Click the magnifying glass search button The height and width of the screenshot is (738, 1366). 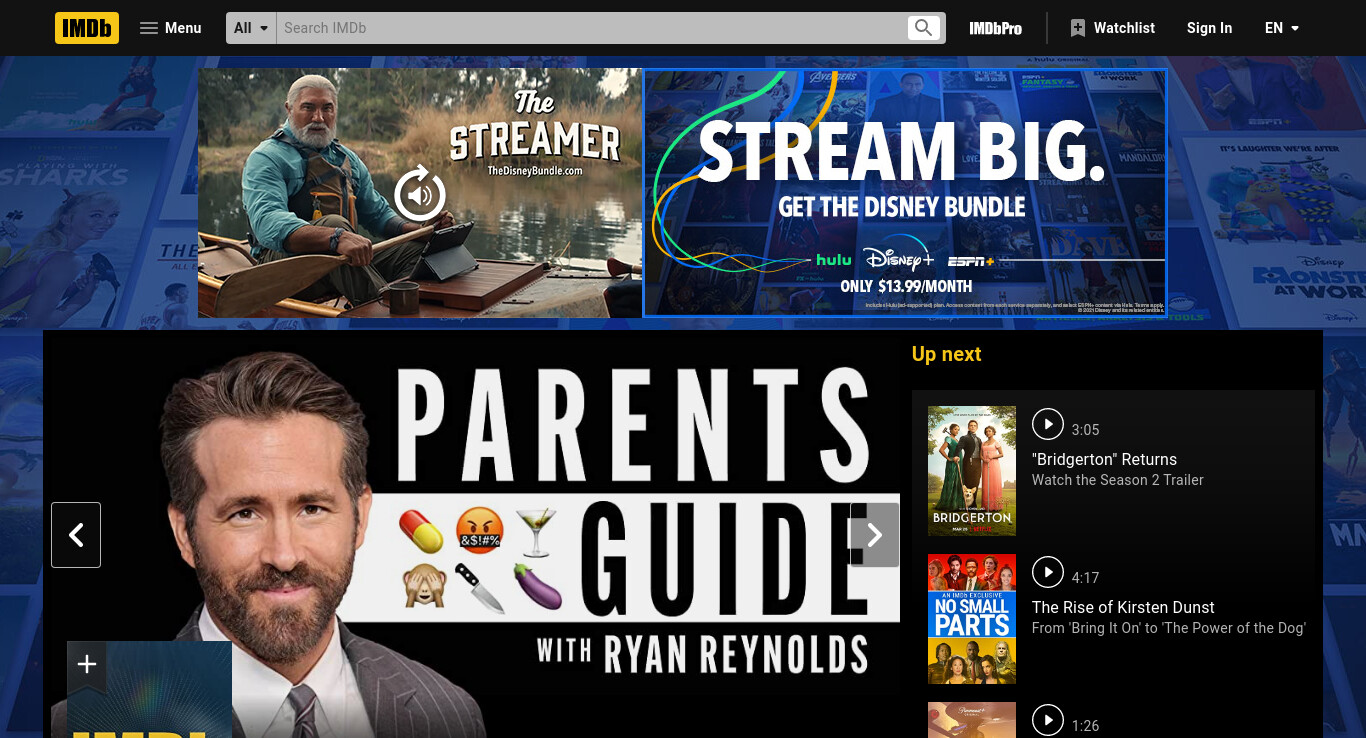tap(924, 28)
